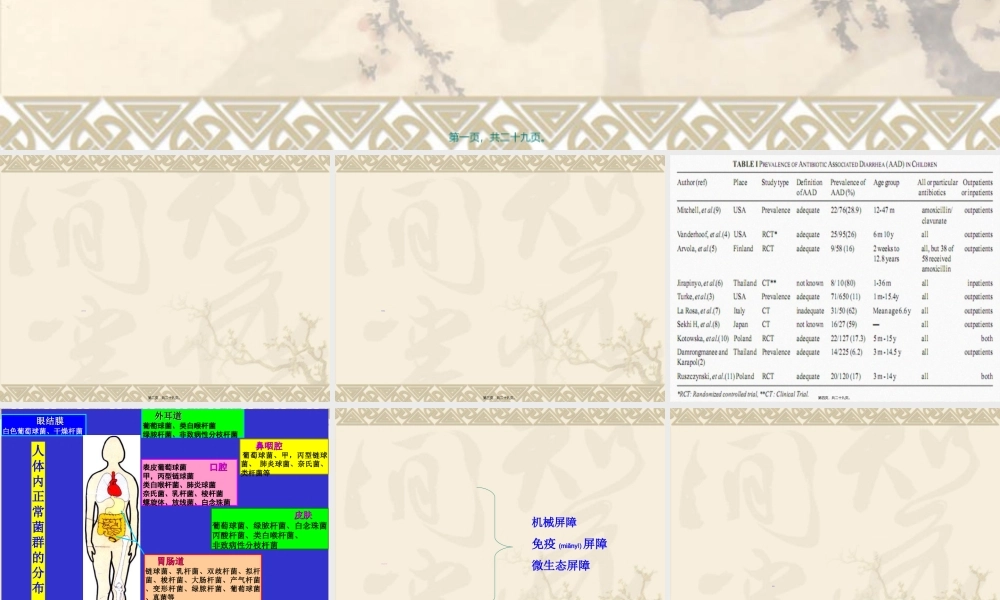
Task: Click the orange 胃肠道 box
Action: (x=202, y=577)
